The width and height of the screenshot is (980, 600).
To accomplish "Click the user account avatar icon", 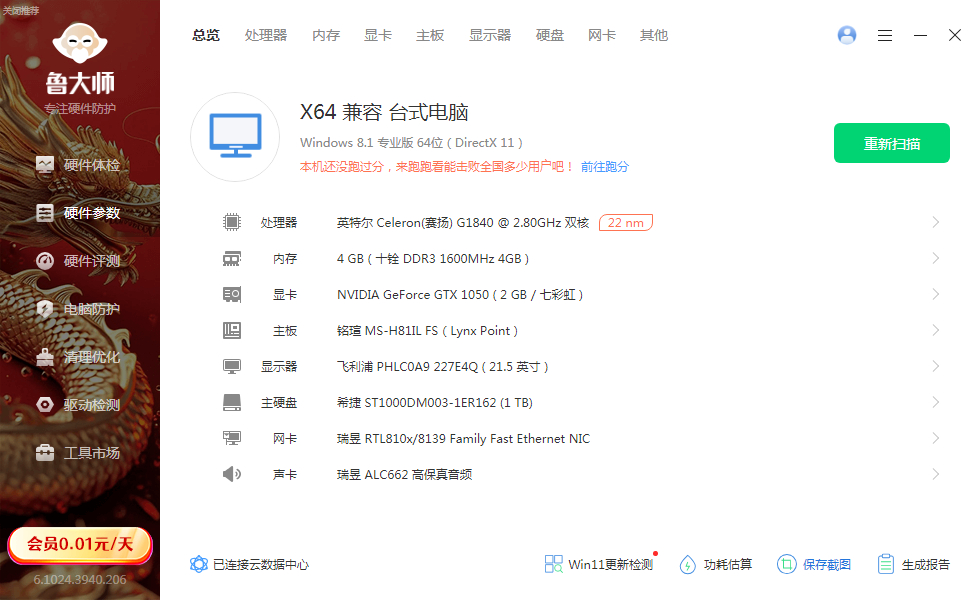I will 847,35.
